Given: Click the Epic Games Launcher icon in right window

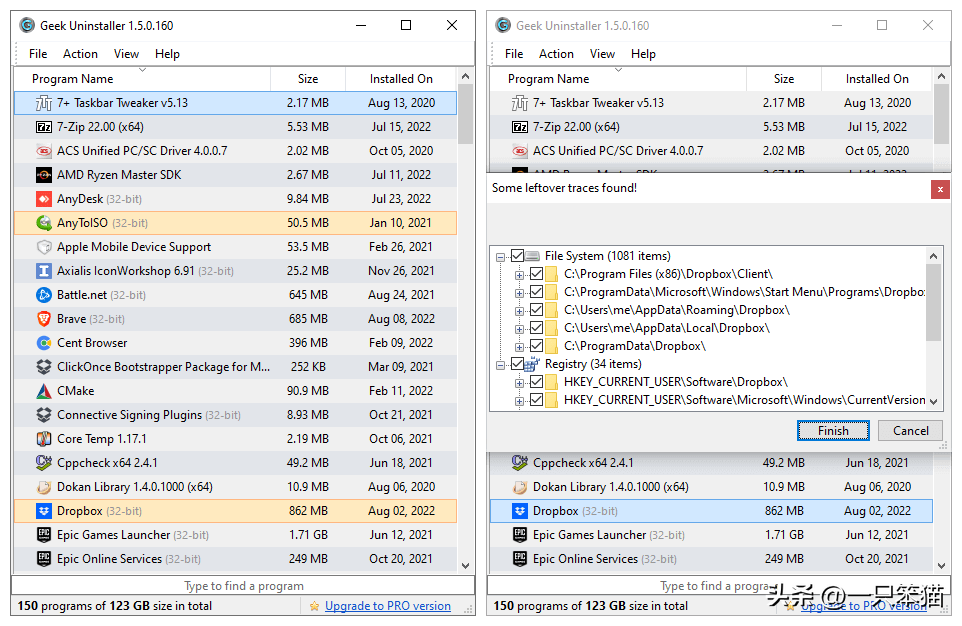Looking at the screenshot, I should (520, 535).
